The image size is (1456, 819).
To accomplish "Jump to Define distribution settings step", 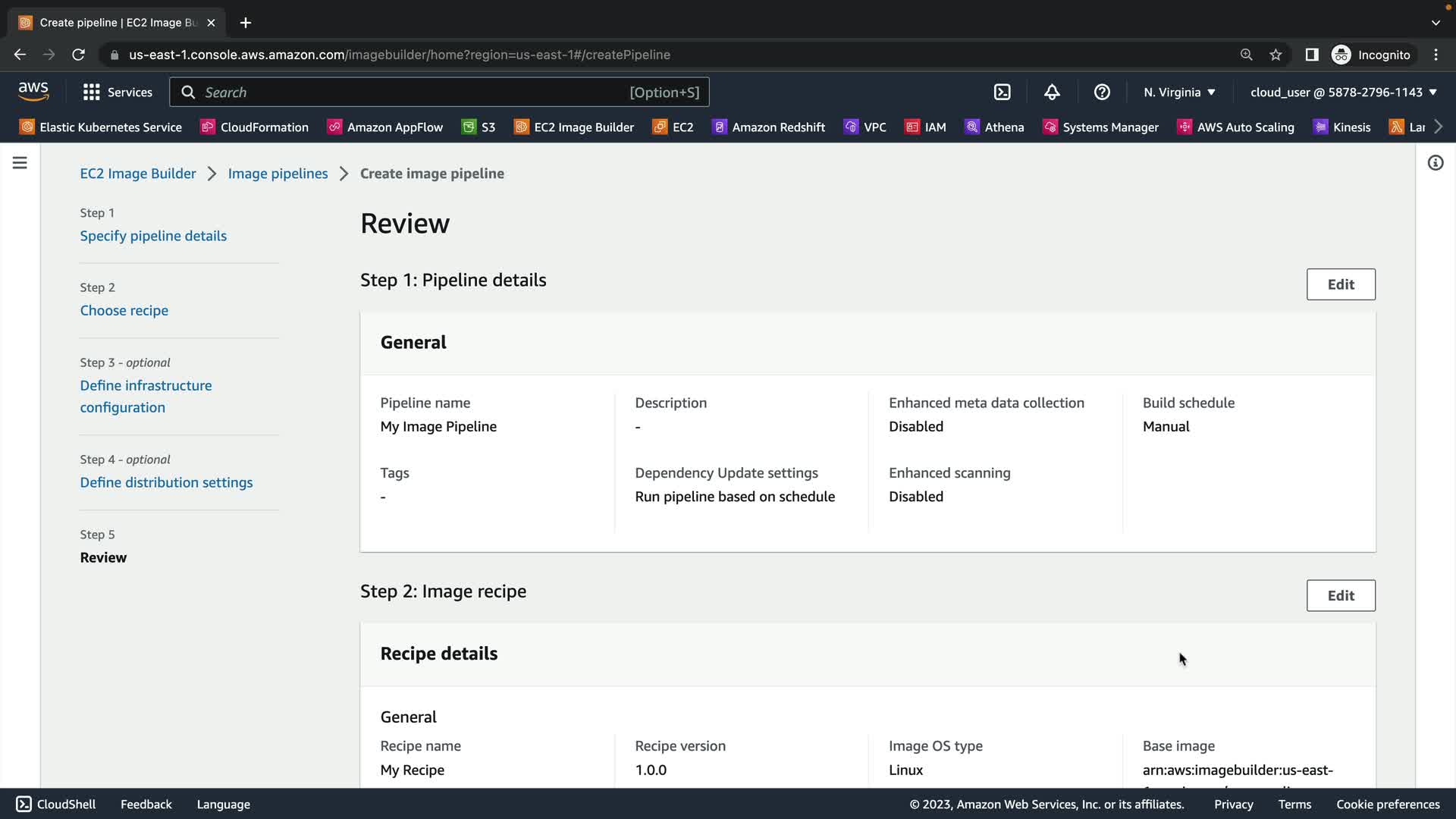I will [166, 482].
